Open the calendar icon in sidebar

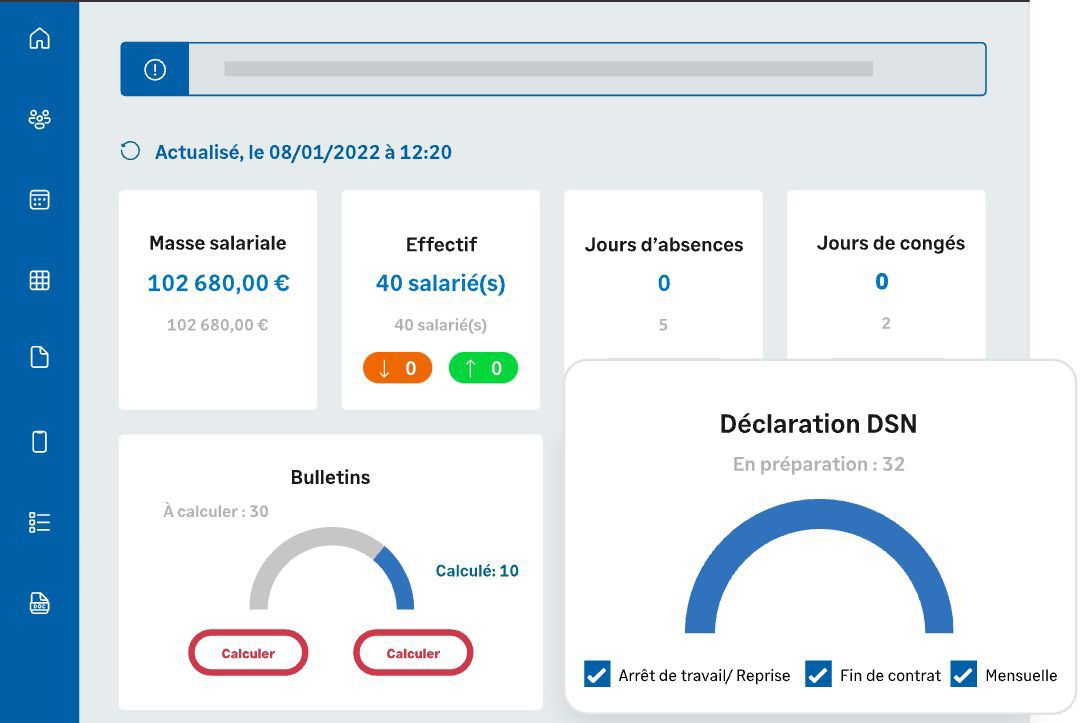39,200
